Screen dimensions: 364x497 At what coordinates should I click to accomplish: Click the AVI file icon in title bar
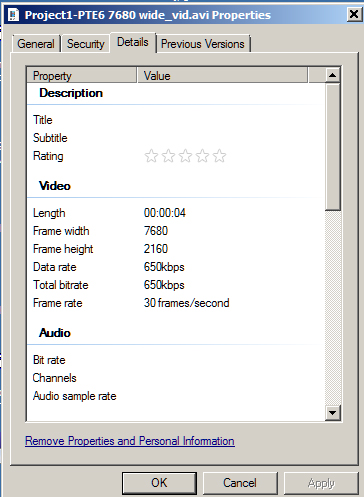coord(13,15)
